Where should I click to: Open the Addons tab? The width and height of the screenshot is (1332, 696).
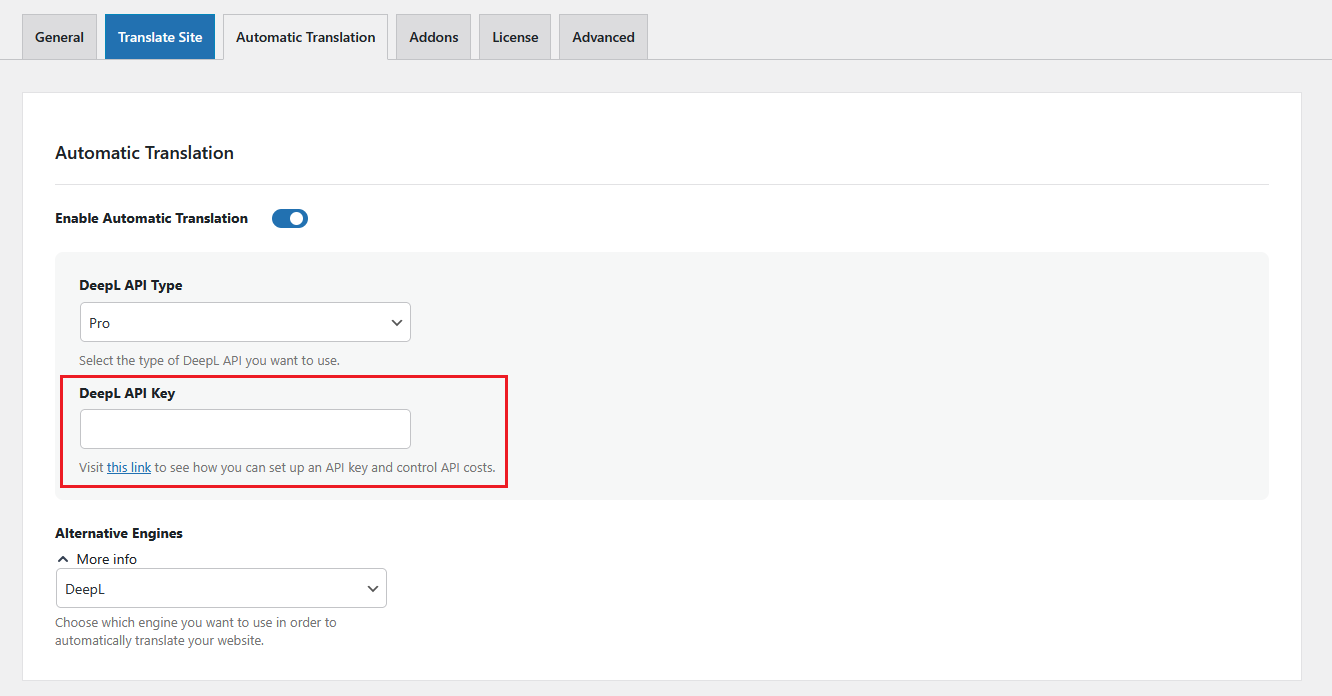pyautogui.click(x=433, y=37)
